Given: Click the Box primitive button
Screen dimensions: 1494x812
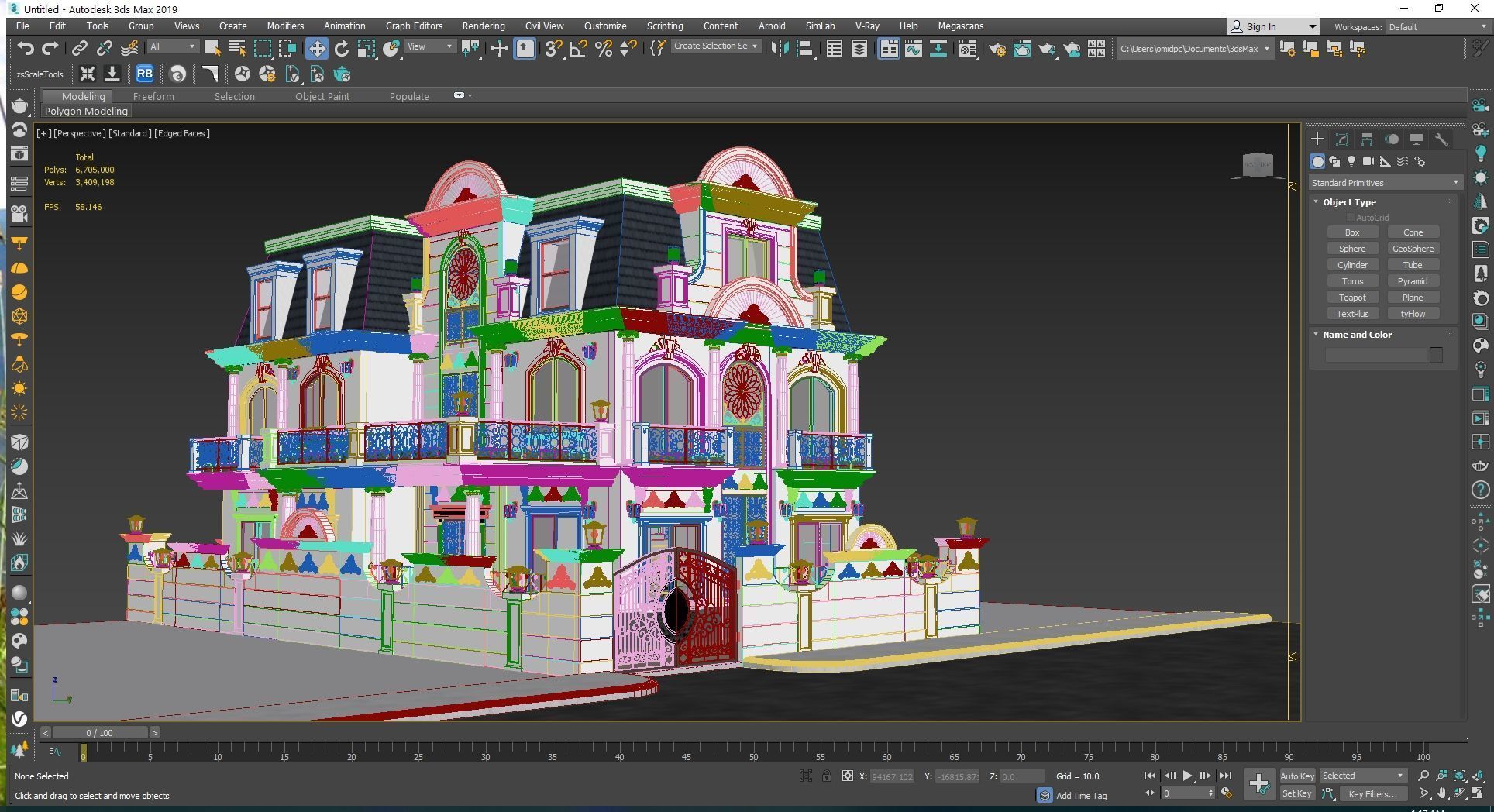Looking at the screenshot, I should tap(1352, 232).
